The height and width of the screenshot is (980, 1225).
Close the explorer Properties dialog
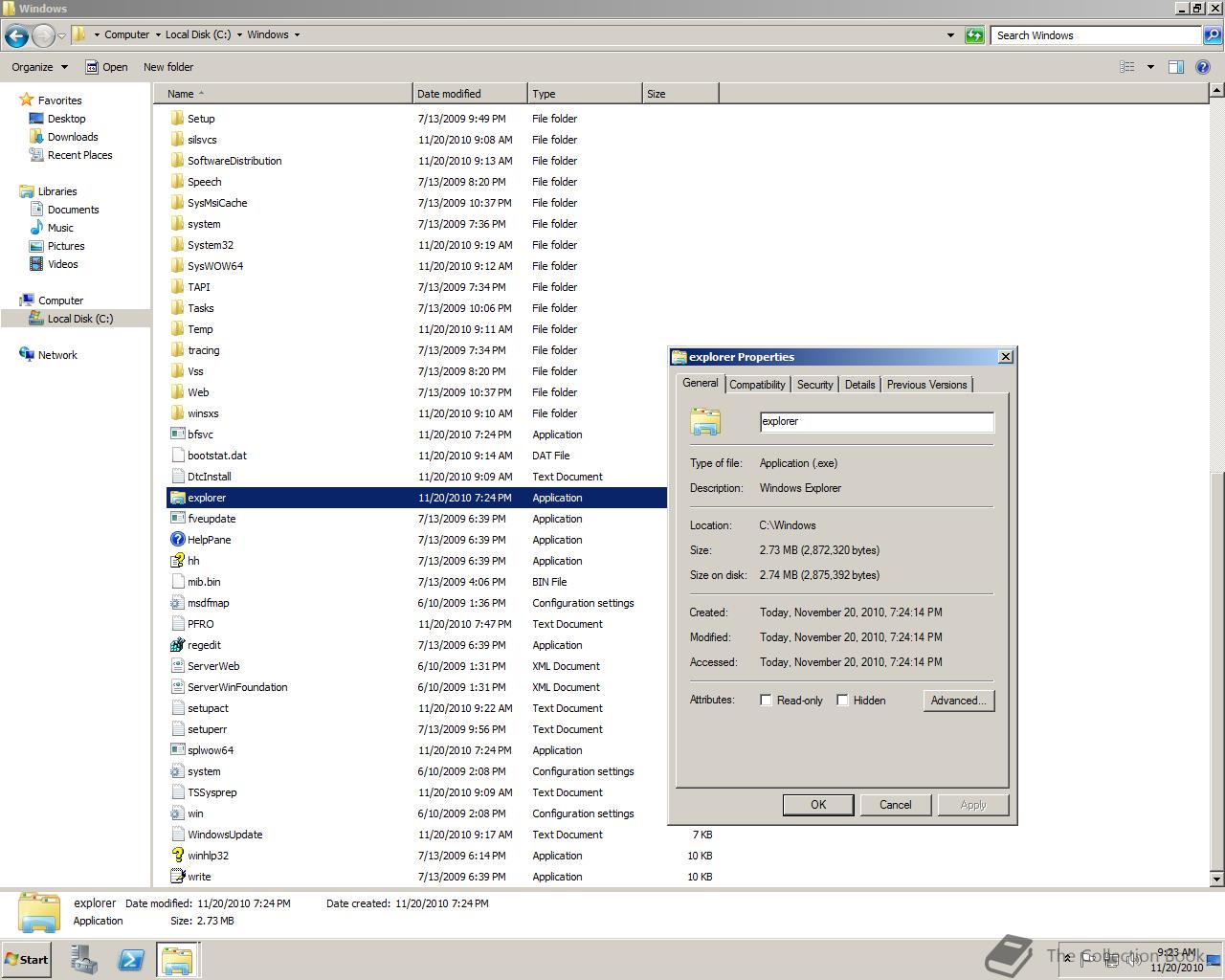pos(1005,357)
